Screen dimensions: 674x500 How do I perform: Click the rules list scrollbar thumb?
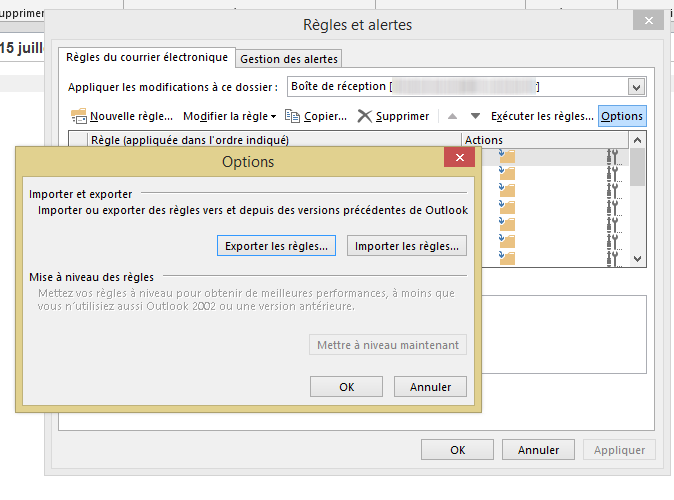[x=638, y=169]
